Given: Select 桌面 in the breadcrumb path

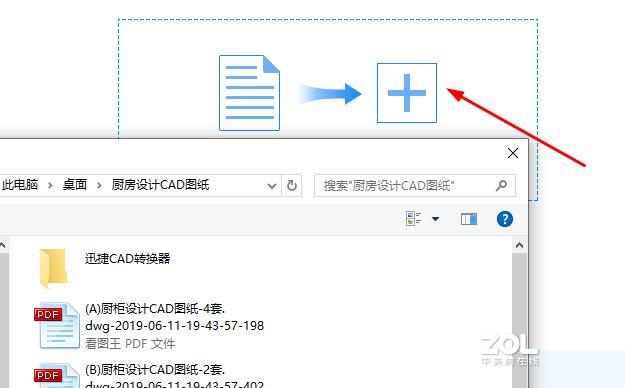Looking at the screenshot, I should 75,185.
